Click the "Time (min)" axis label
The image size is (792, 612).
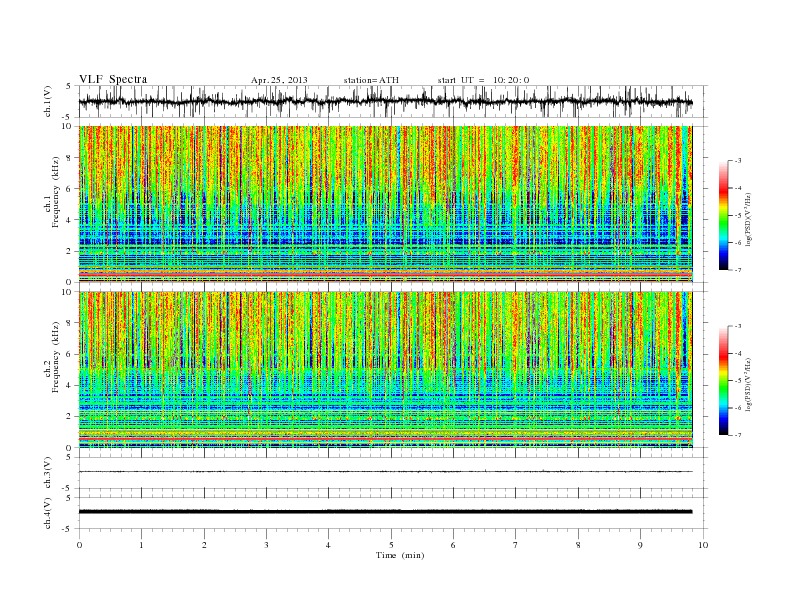click(400, 555)
